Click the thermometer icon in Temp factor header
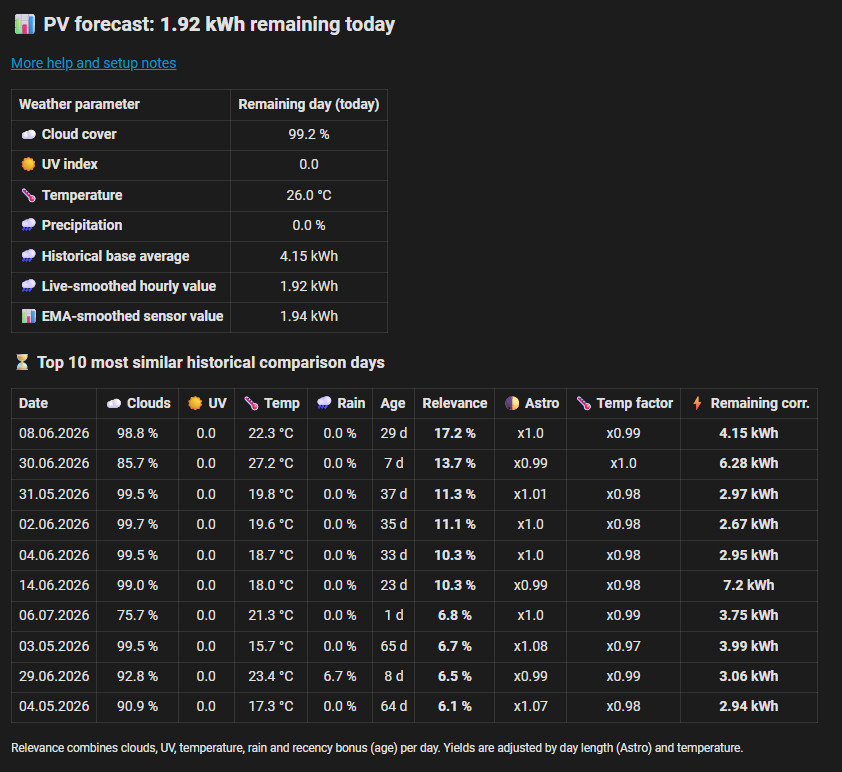This screenshot has width=842, height=772. (584, 403)
